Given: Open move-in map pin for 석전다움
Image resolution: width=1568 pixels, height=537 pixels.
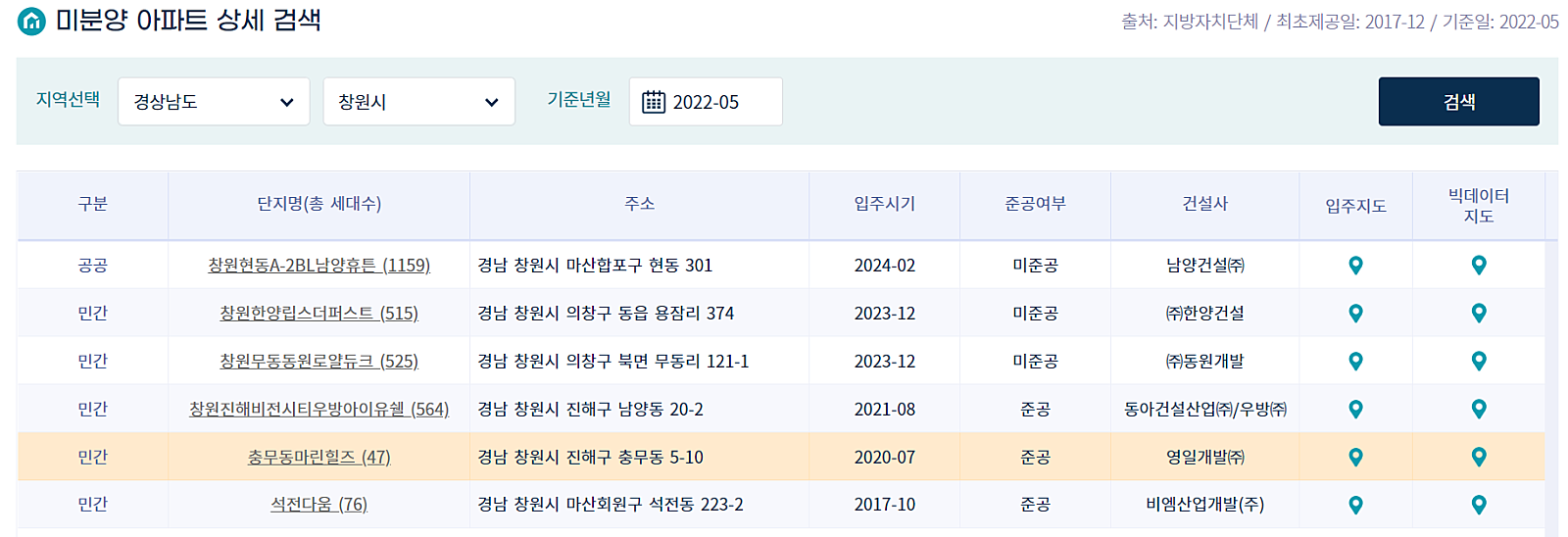Looking at the screenshot, I should tap(1355, 506).
